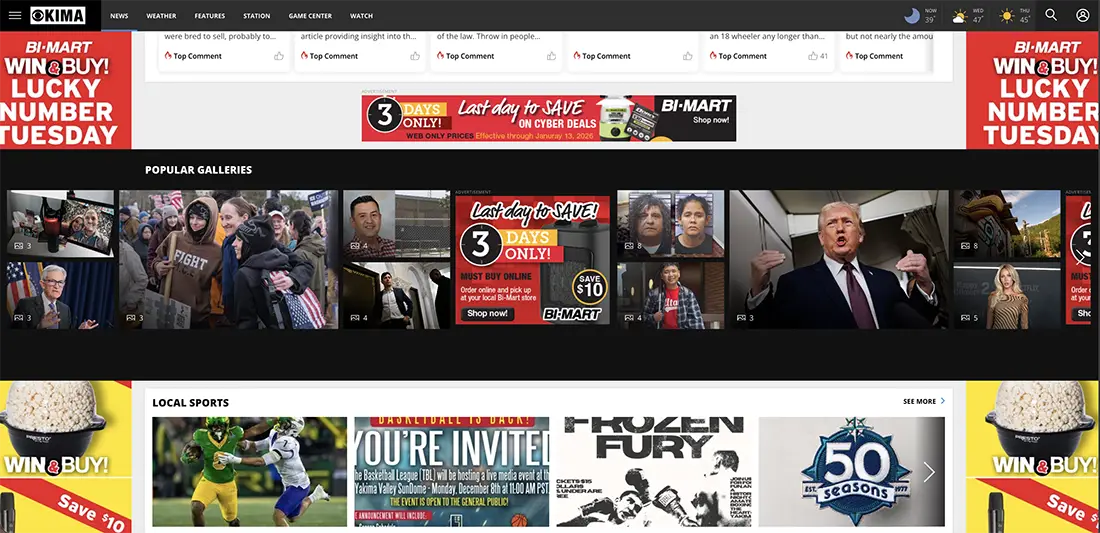The image size is (1100, 533).
Task: Open the user account icon
Action: point(1082,15)
